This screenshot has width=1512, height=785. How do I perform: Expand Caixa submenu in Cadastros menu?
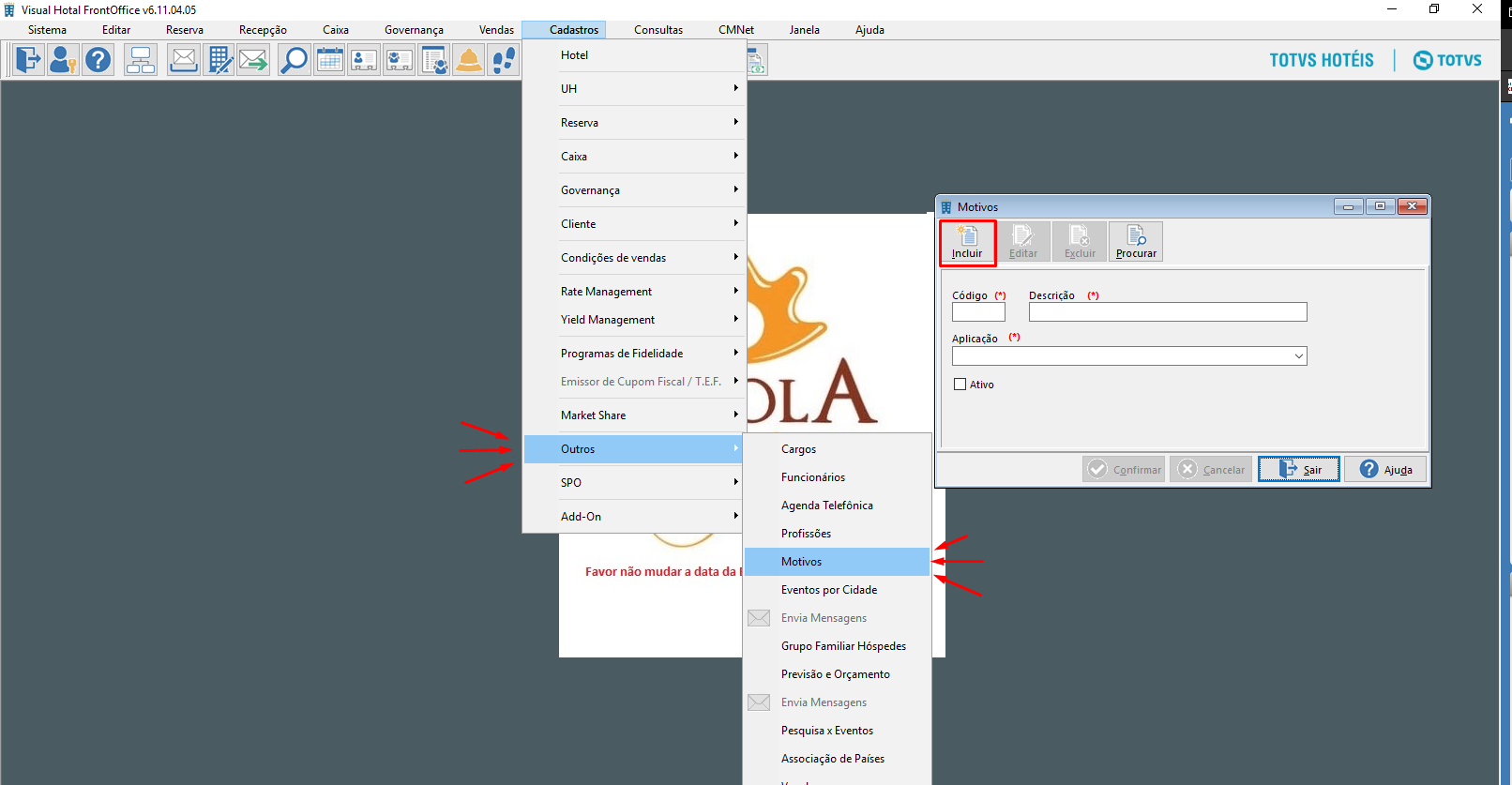tap(634, 157)
